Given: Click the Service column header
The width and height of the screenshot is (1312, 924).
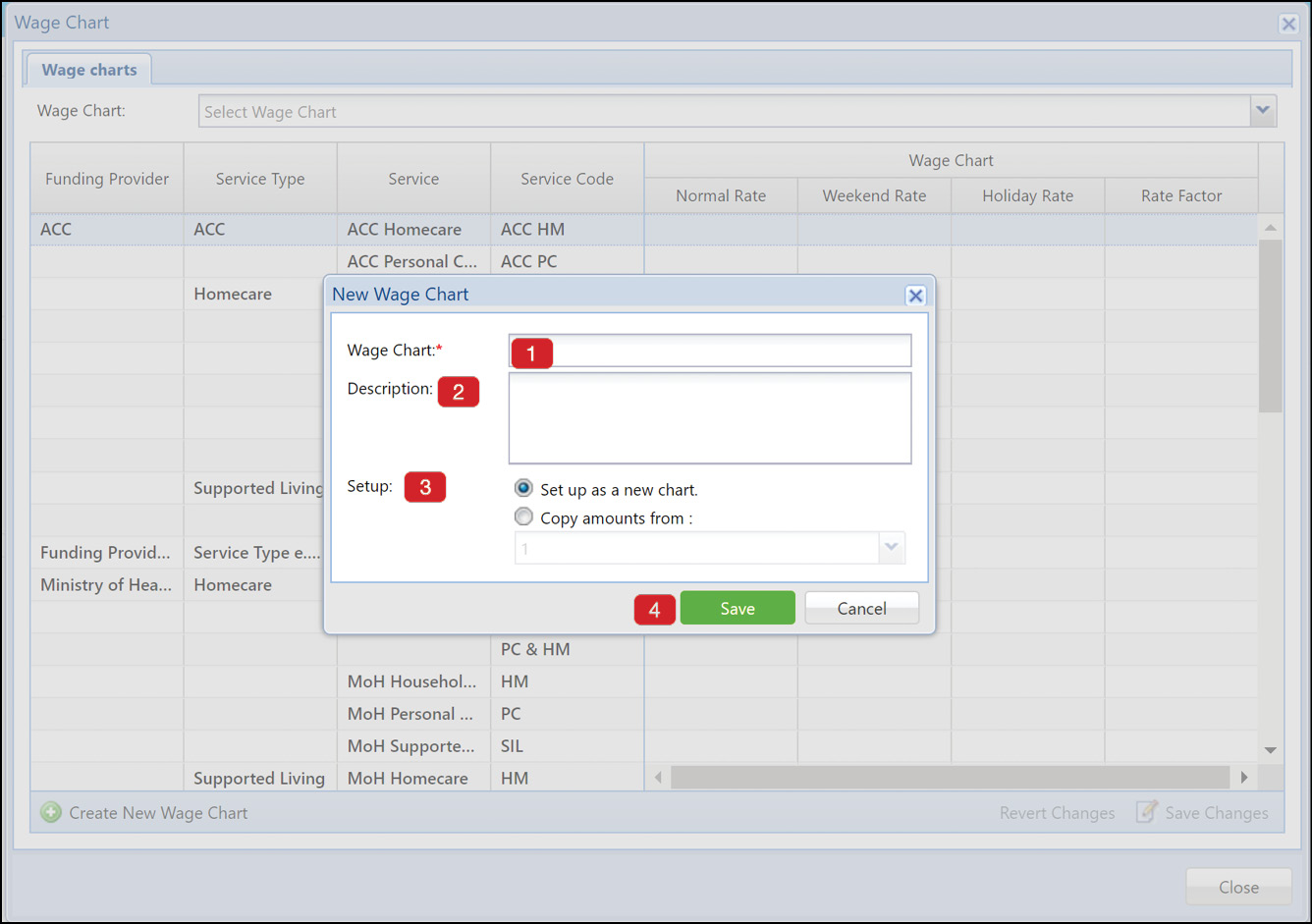Looking at the screenshot, I should point(413,179).
